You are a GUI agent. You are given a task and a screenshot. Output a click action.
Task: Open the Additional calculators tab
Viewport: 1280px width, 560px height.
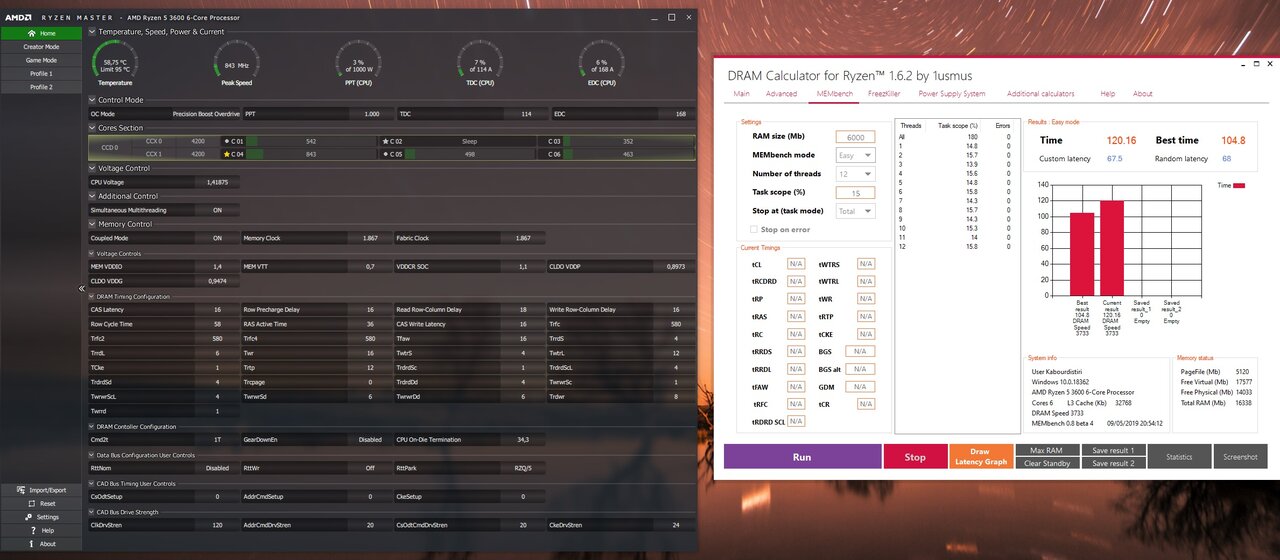[1040, 94]
